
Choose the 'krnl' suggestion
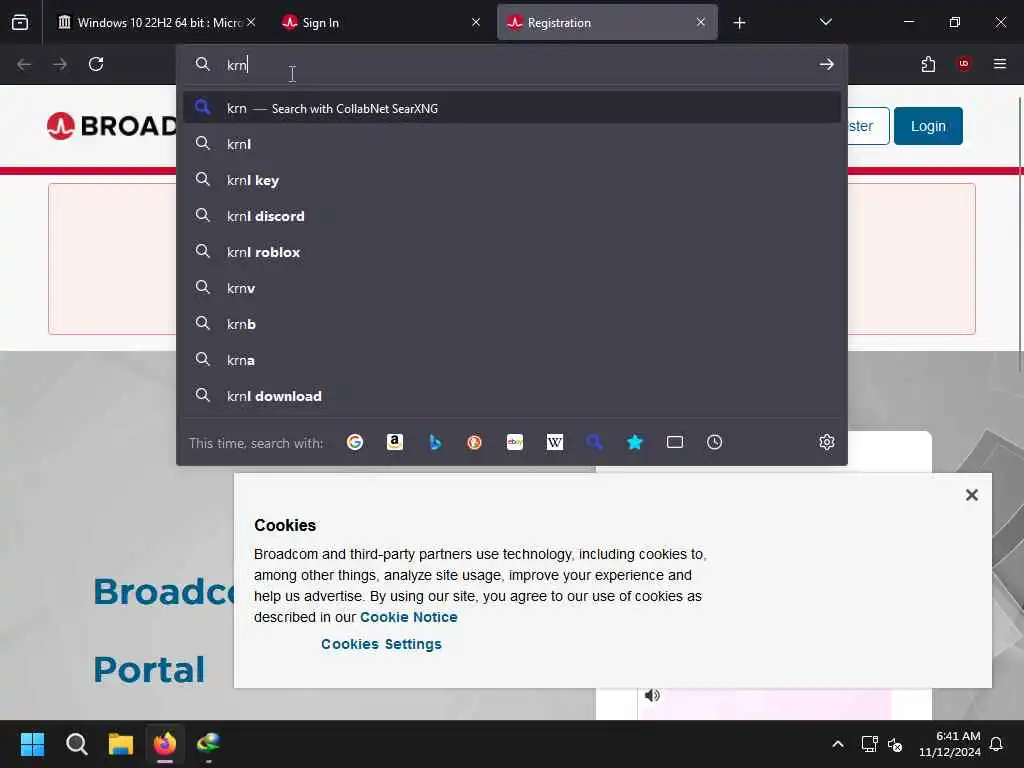click(512, 144)
